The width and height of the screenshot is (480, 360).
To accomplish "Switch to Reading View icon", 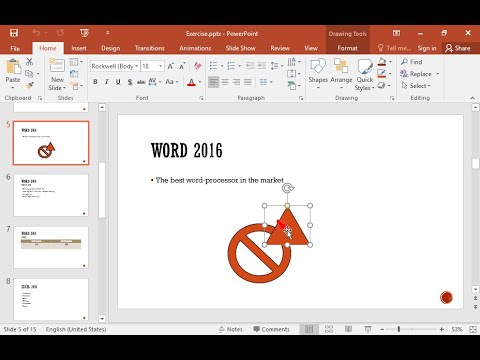I will point(348,329).
